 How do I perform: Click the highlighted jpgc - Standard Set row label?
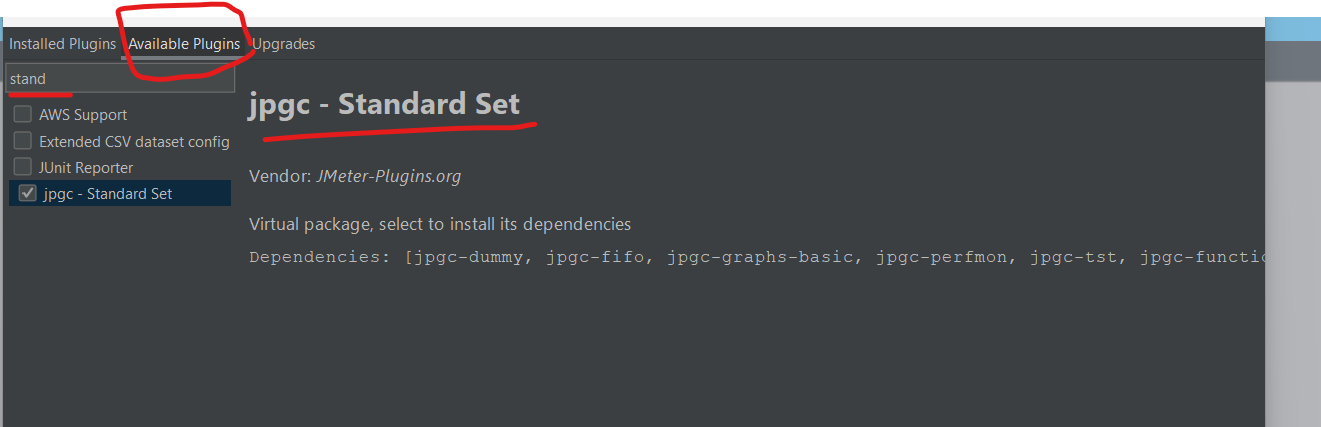(108, 193)
